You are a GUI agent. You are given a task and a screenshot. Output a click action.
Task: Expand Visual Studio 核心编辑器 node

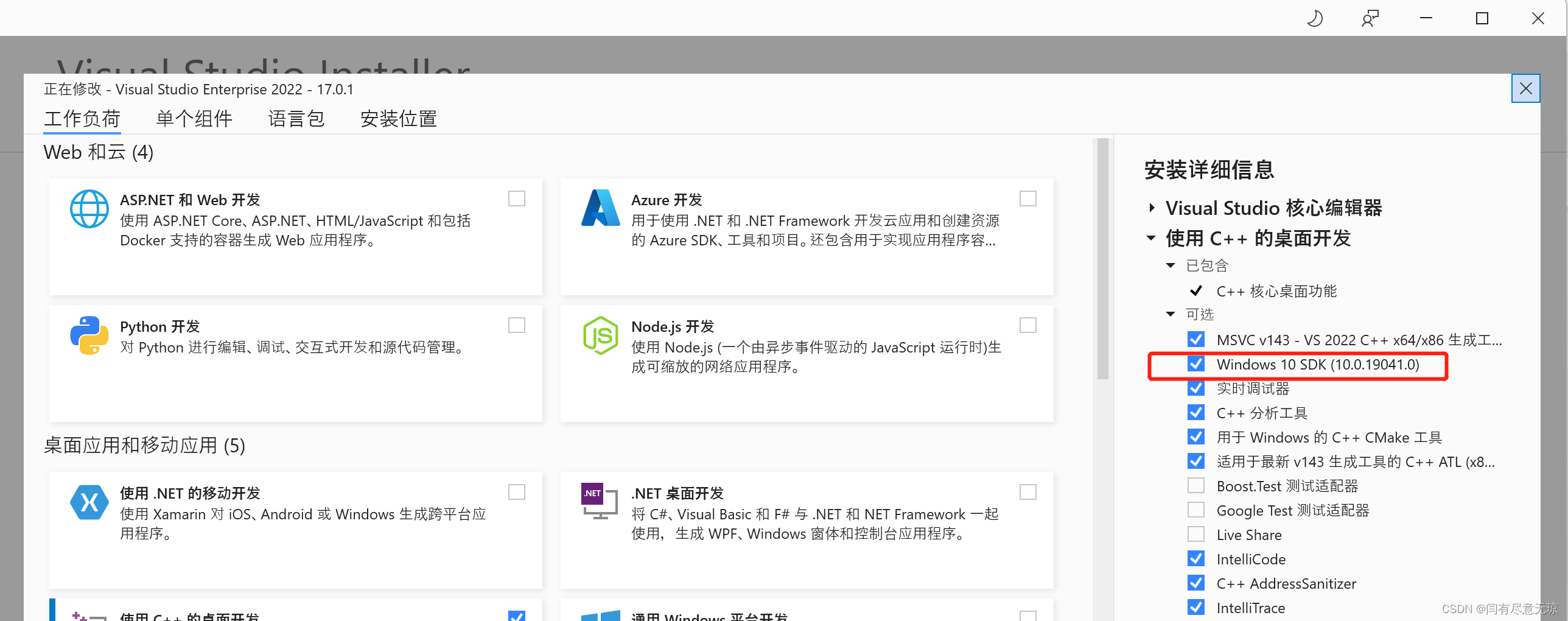coord(1151,208)
